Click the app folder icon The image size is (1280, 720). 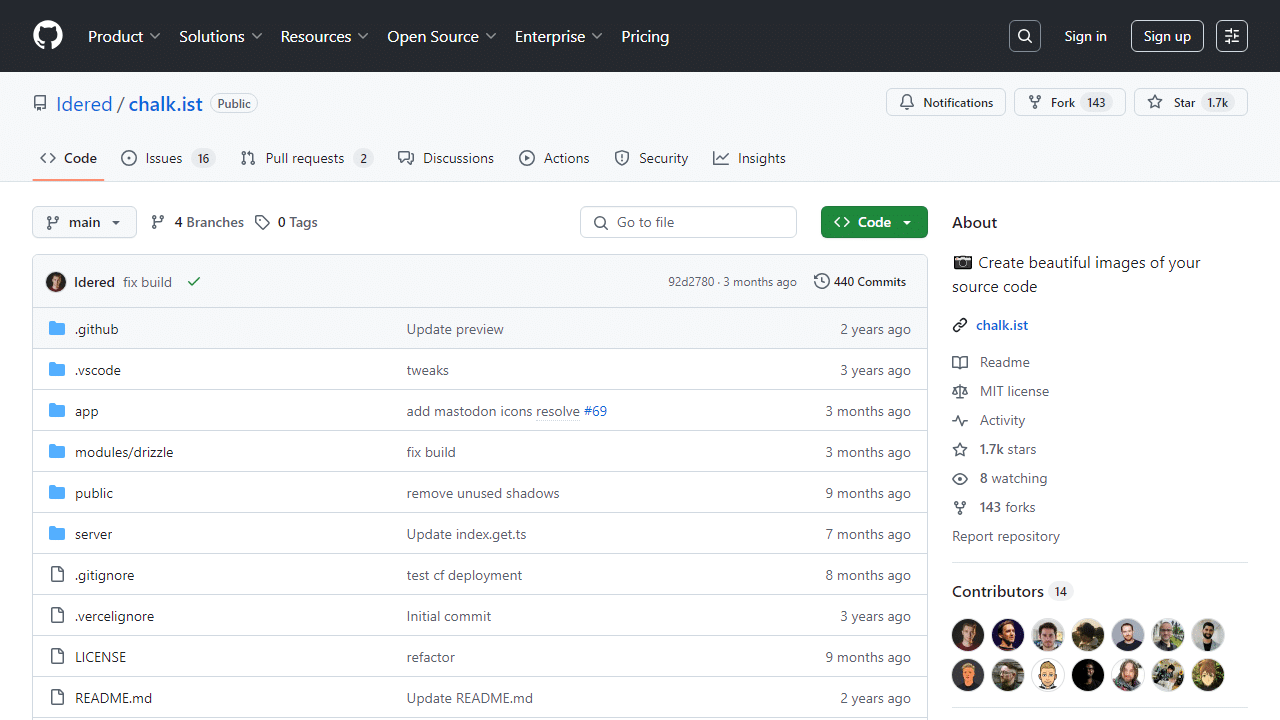coord(57,411)
